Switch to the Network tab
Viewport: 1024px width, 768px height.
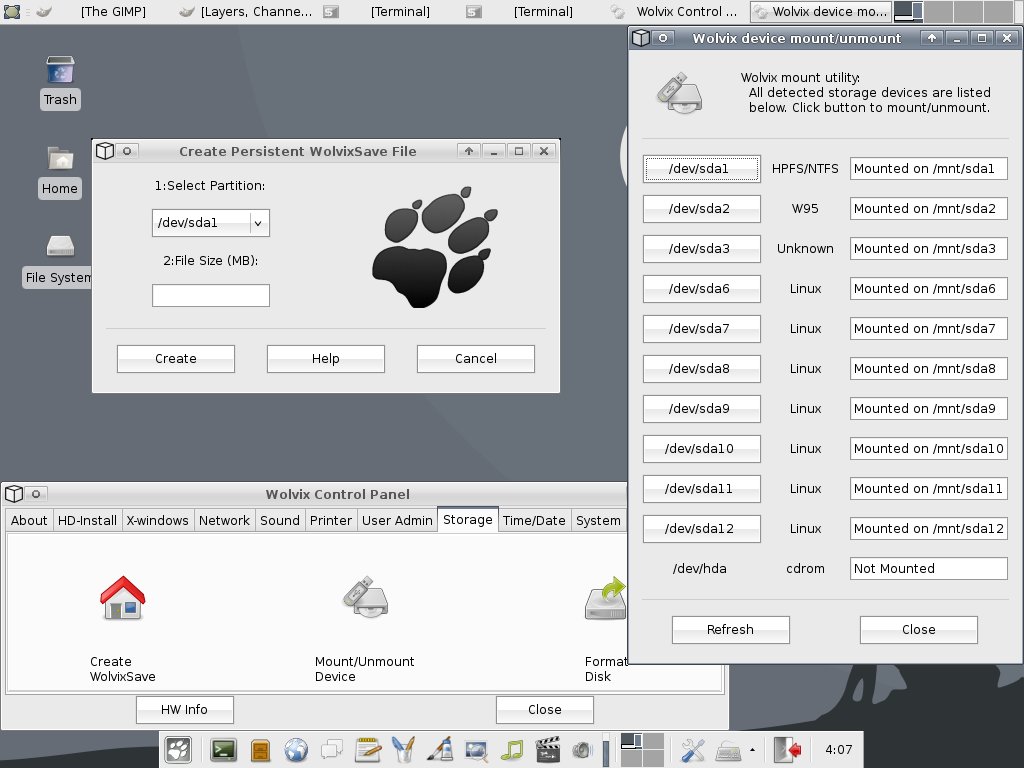tap(224, 520)
